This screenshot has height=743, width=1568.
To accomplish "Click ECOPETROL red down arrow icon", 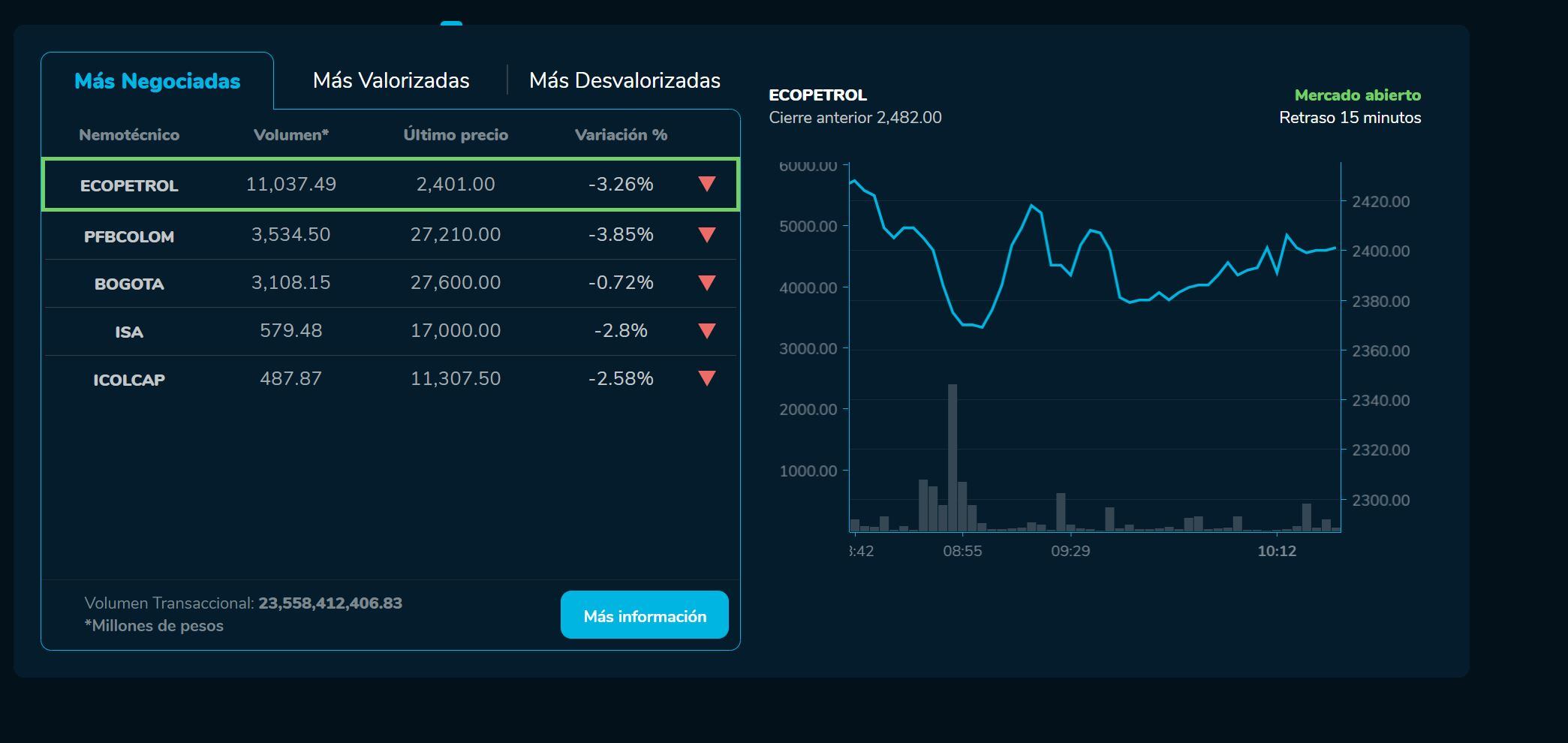I will tap(706, 184).
